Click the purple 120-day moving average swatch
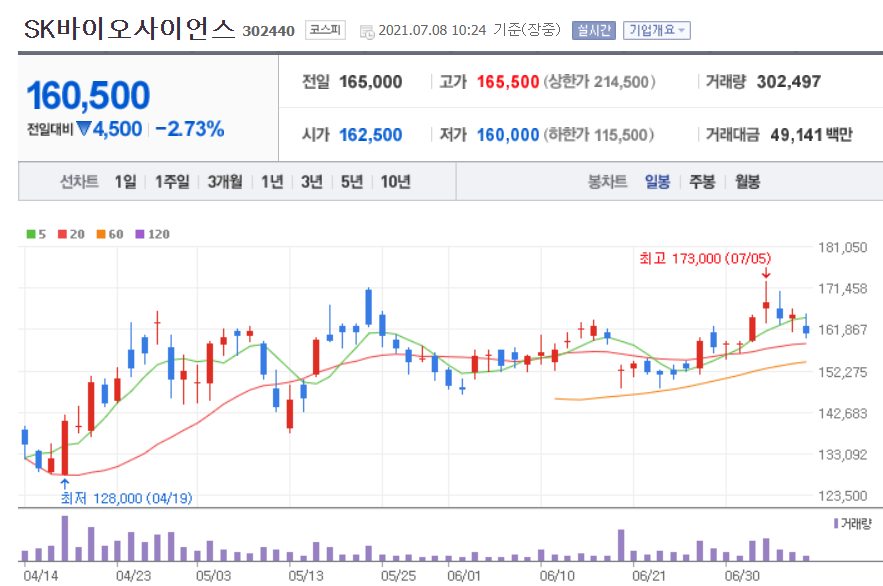 140,234
